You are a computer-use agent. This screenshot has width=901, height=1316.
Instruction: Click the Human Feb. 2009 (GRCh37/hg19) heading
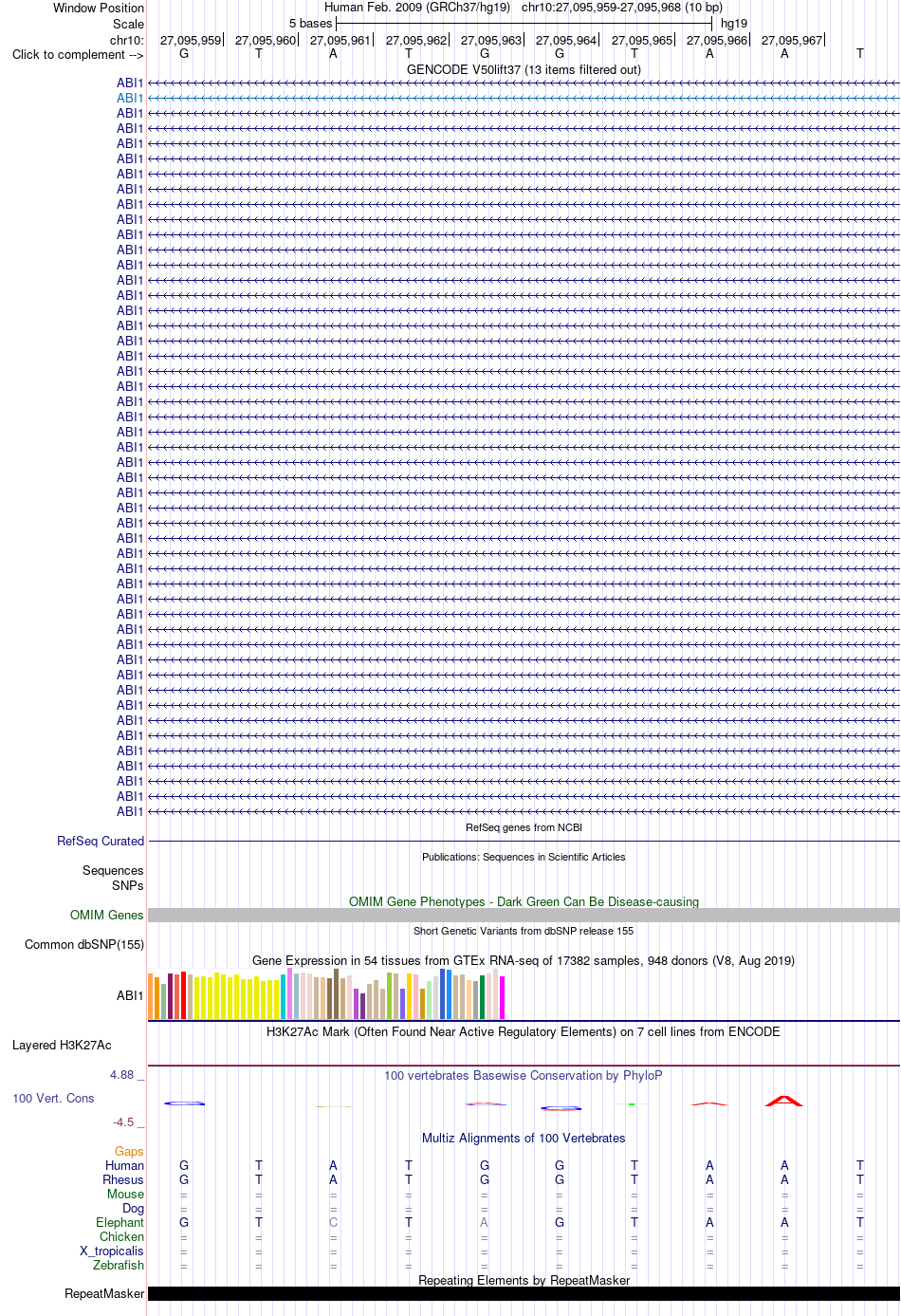tap(417, 8)
